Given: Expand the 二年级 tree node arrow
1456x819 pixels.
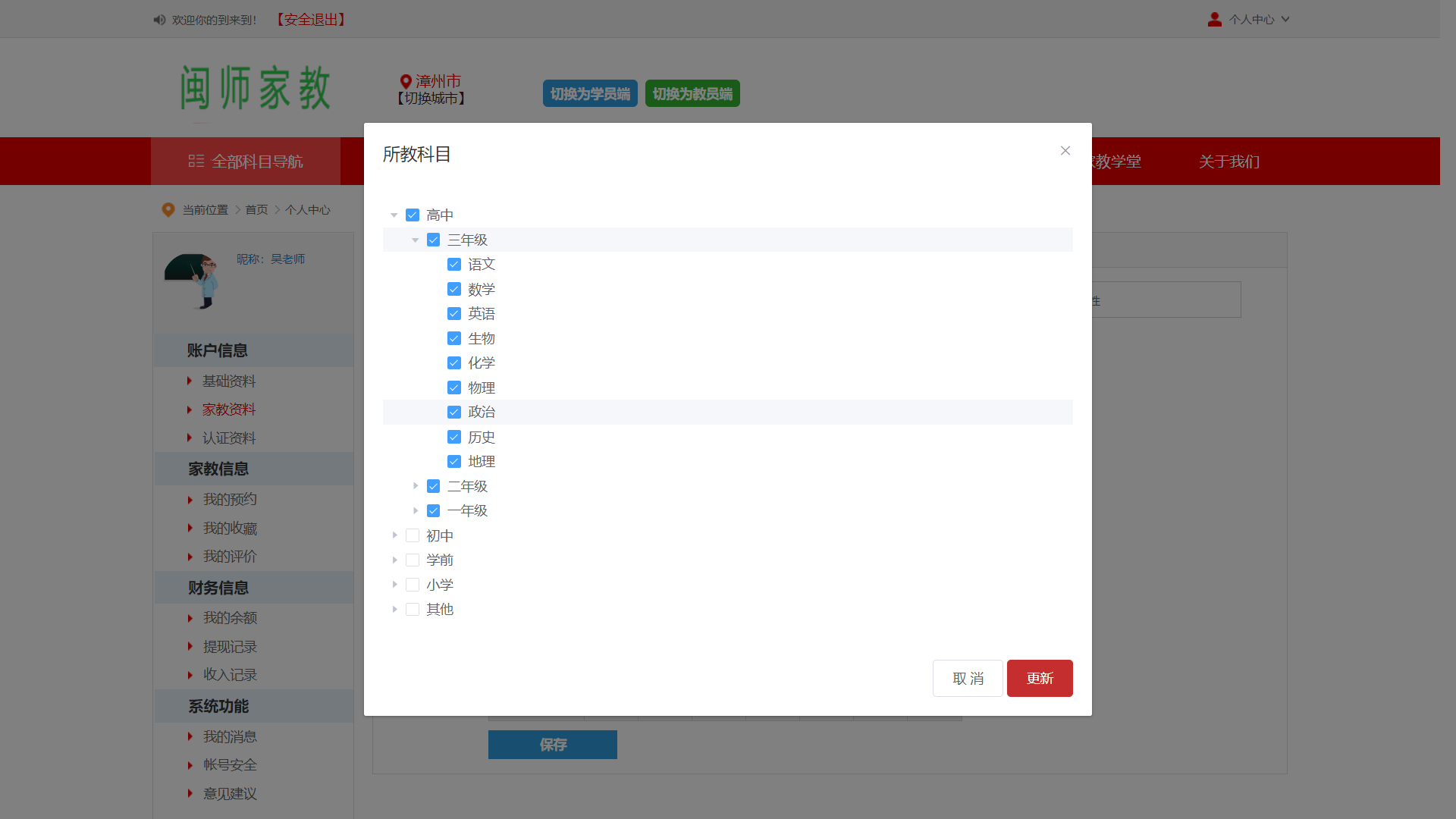Looking at the screenshot, I should coord(416,486).
